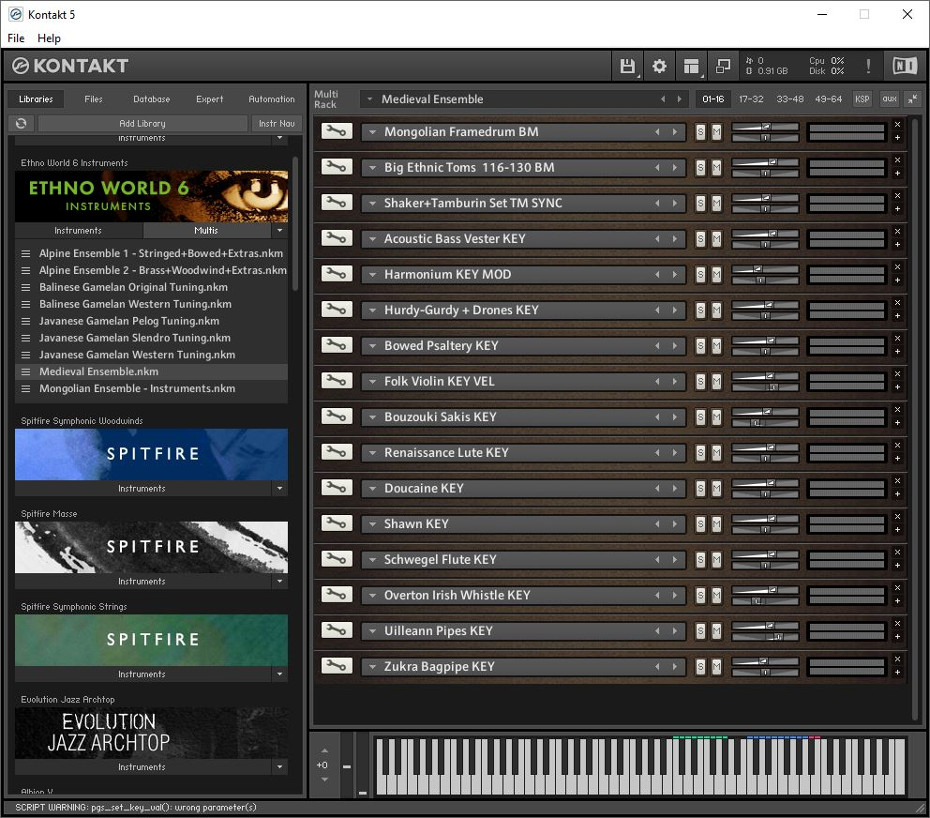
Task: Show rack page 17-32
Action: [751, 99]
